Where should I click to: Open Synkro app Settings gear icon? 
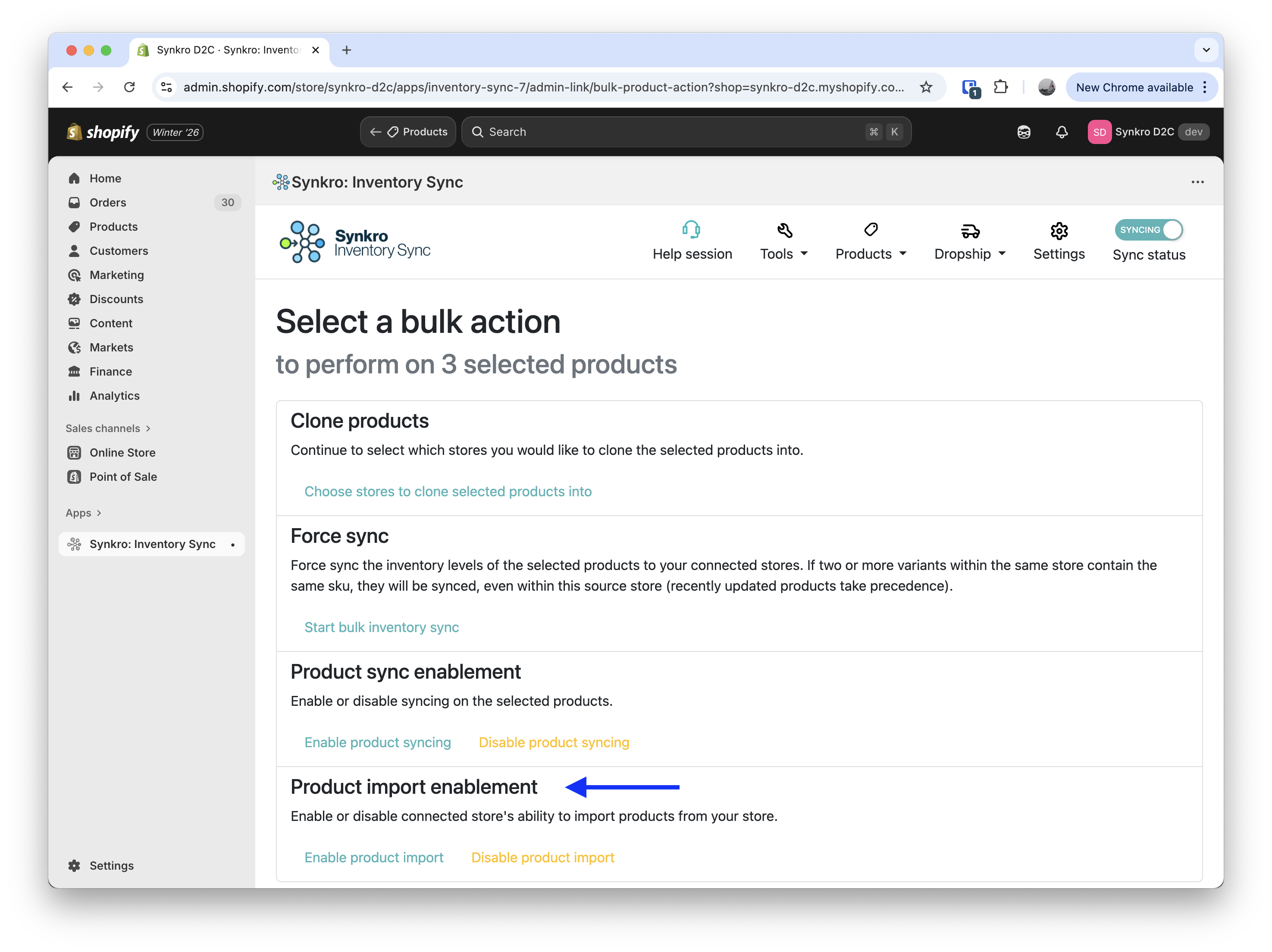tap(1059, 231)
